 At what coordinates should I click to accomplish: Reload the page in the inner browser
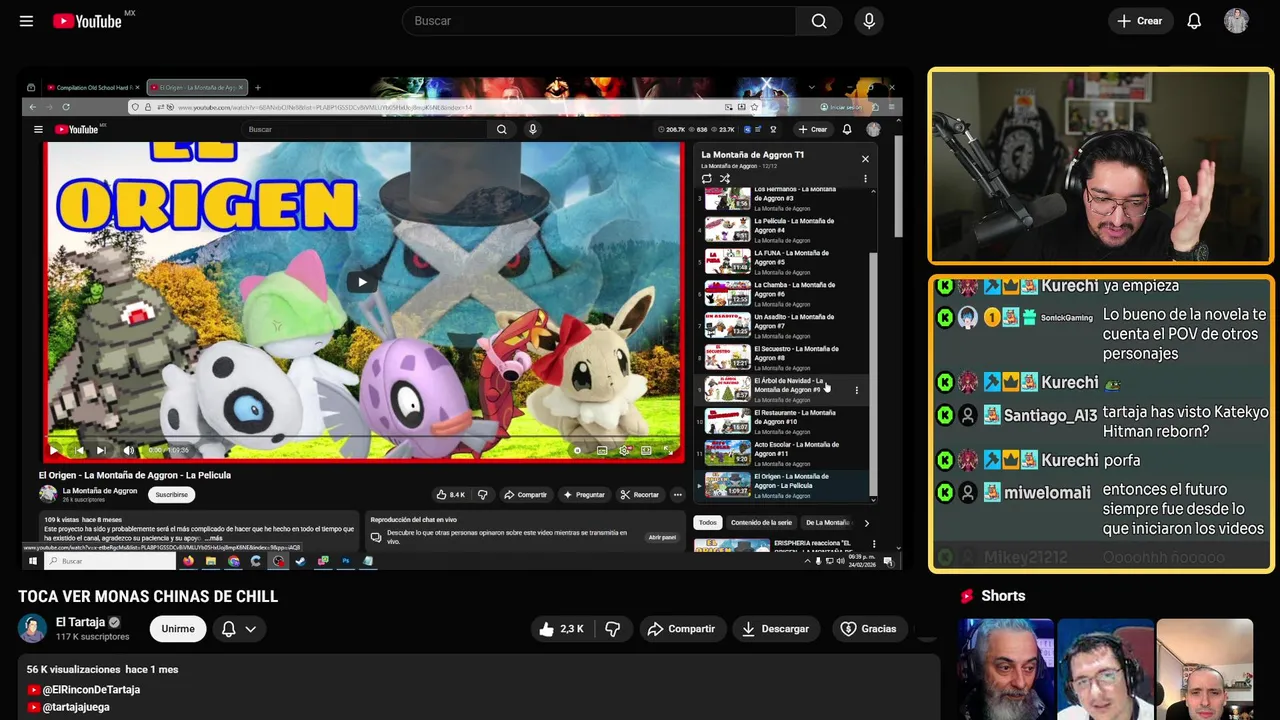click(66, 107)
